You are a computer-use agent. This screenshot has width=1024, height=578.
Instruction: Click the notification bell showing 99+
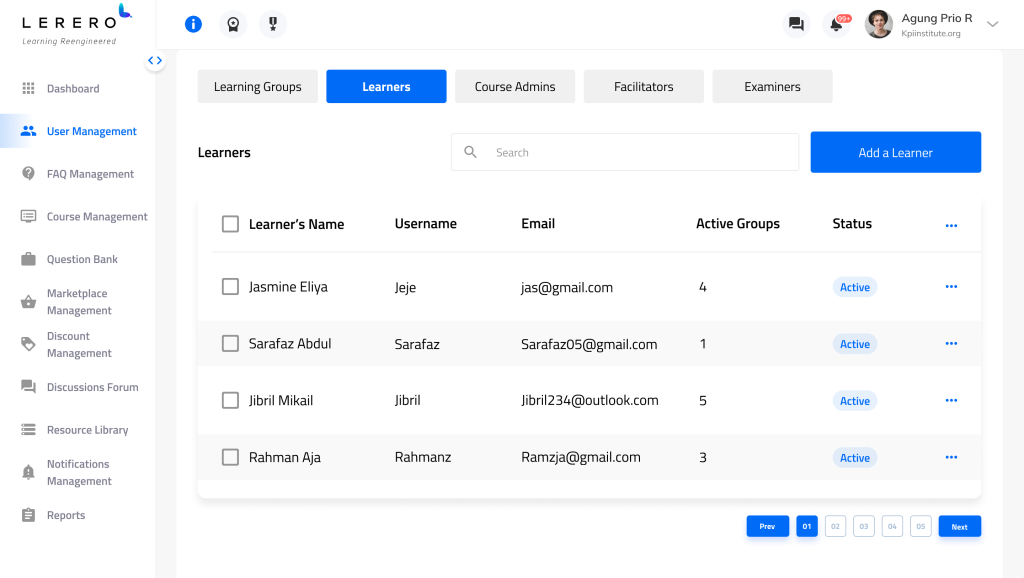837,24
